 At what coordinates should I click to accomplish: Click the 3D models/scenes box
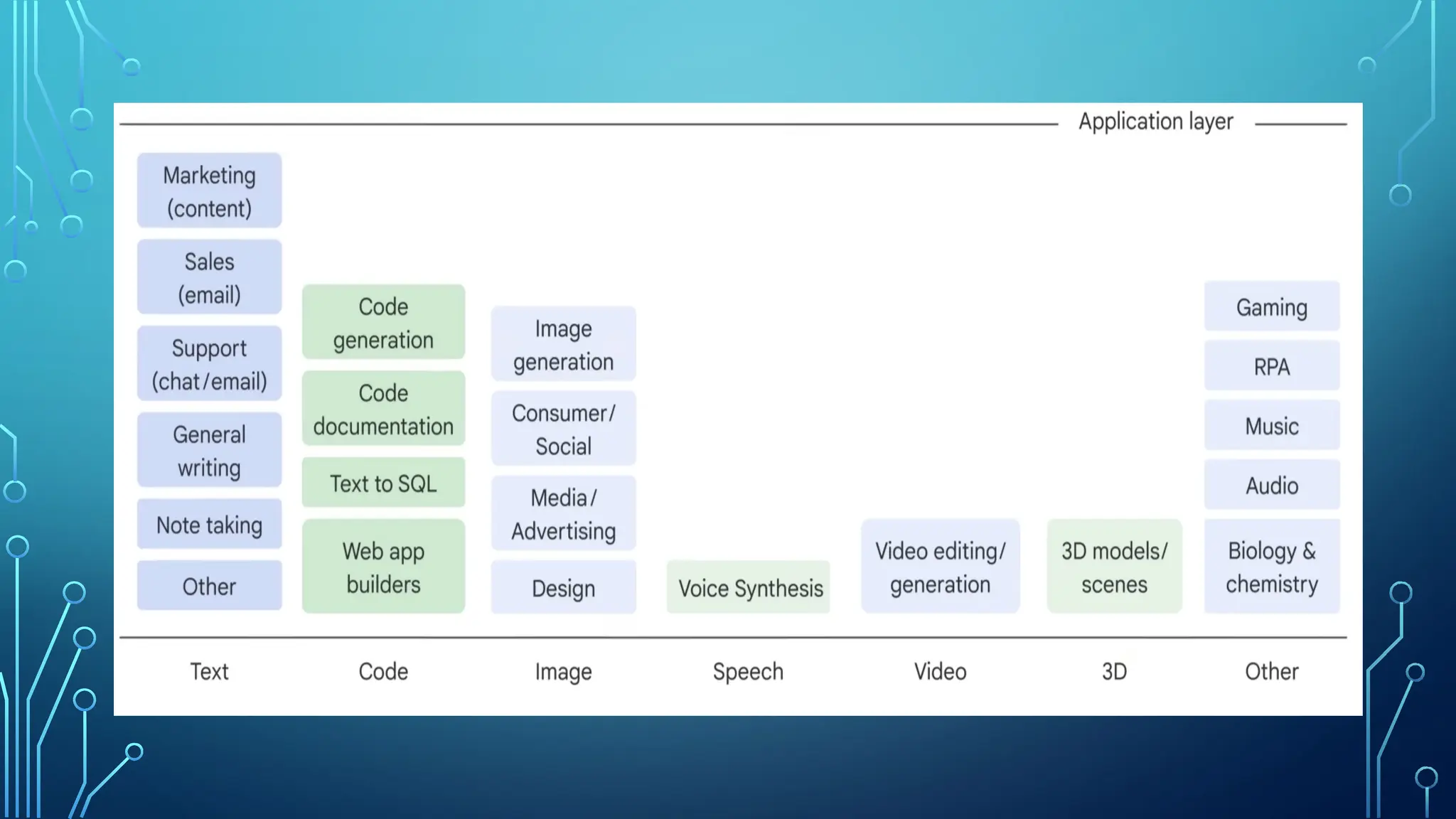coord(1114,567)
